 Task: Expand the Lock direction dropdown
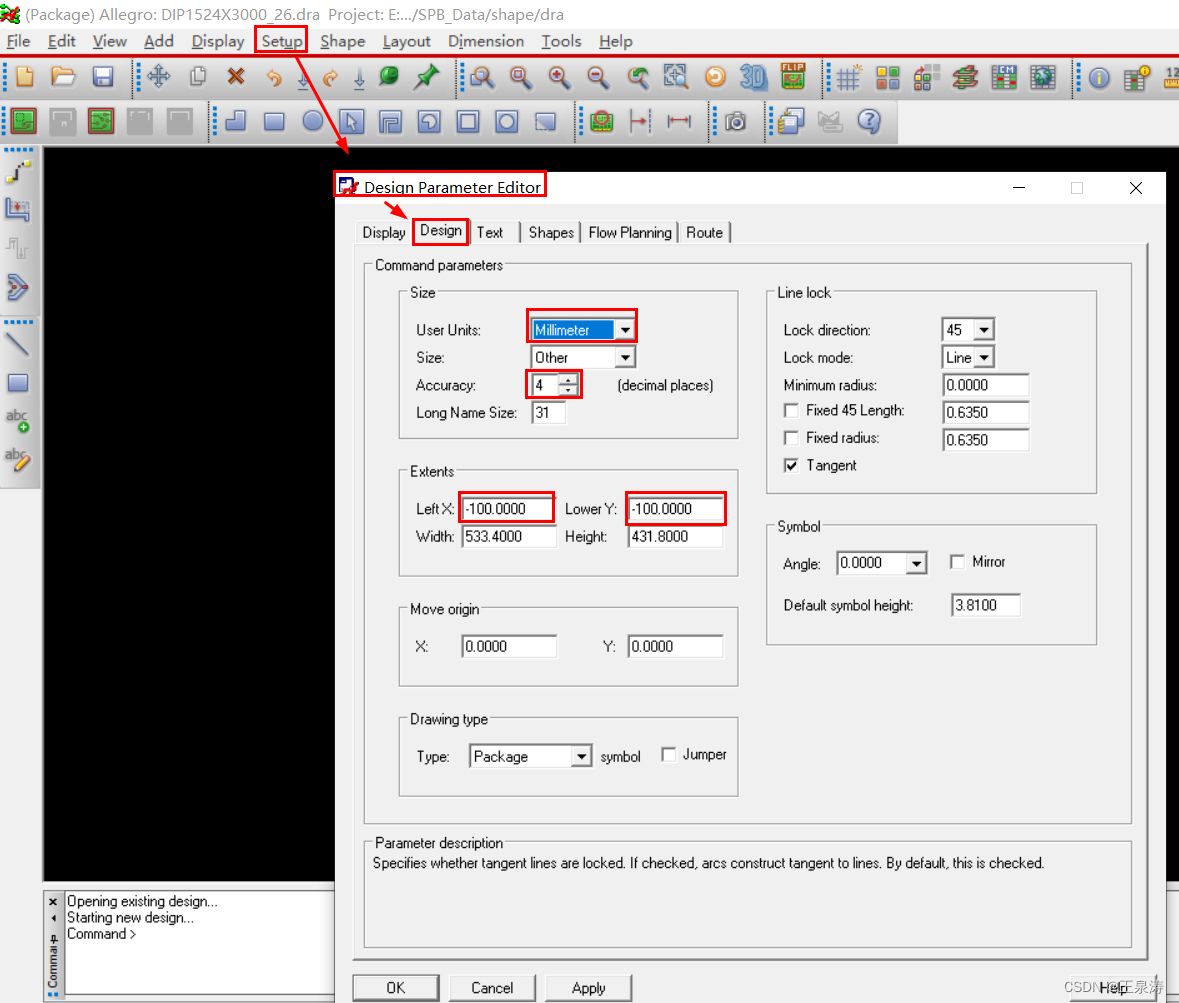pyautogui.click(x=983, y=330)
